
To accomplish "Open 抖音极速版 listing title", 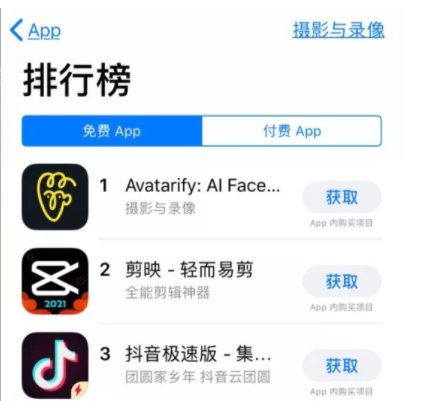I will click(x=198, y=354).
